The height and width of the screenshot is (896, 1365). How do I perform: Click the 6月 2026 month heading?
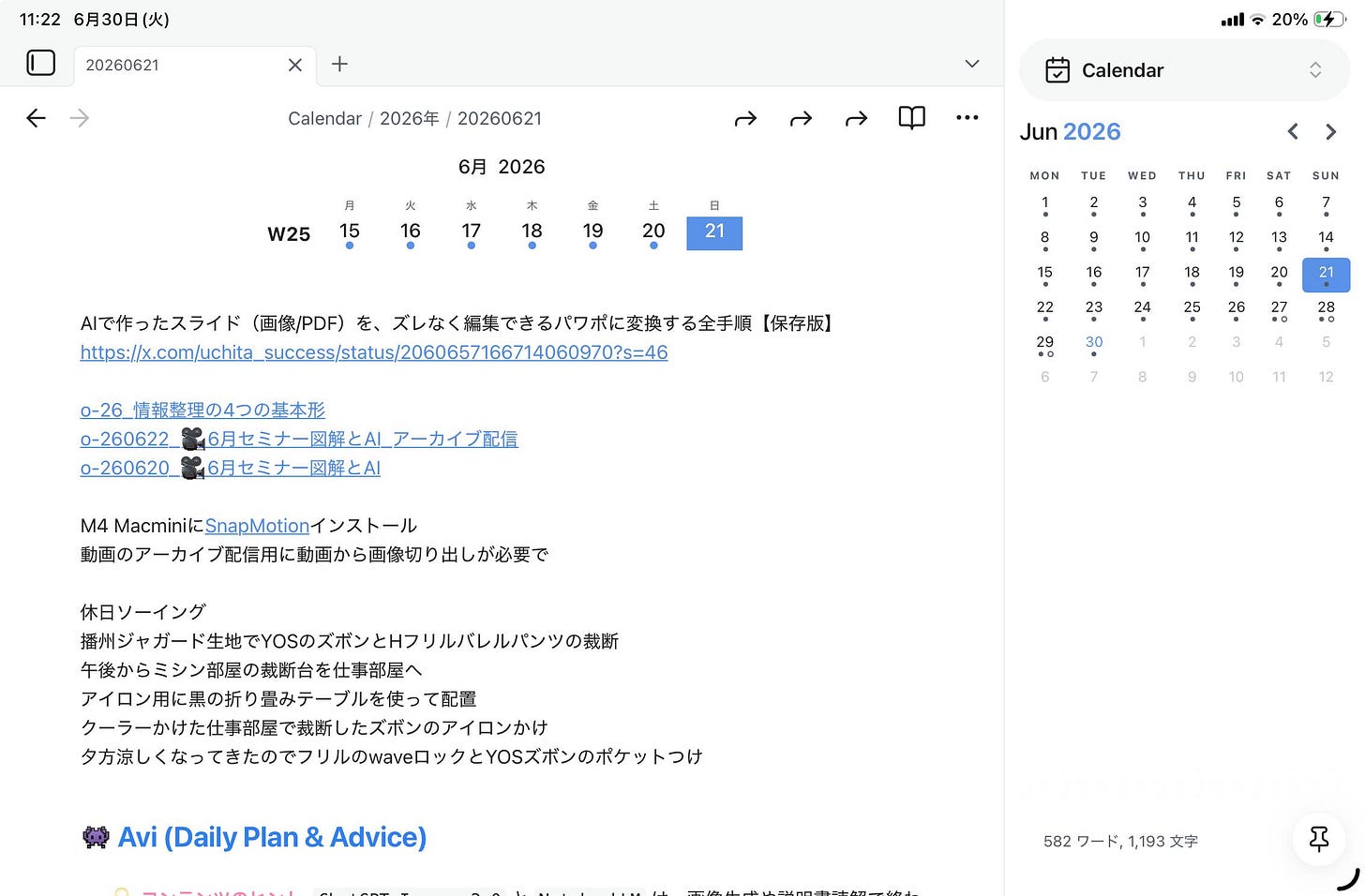tap(502, 167)
